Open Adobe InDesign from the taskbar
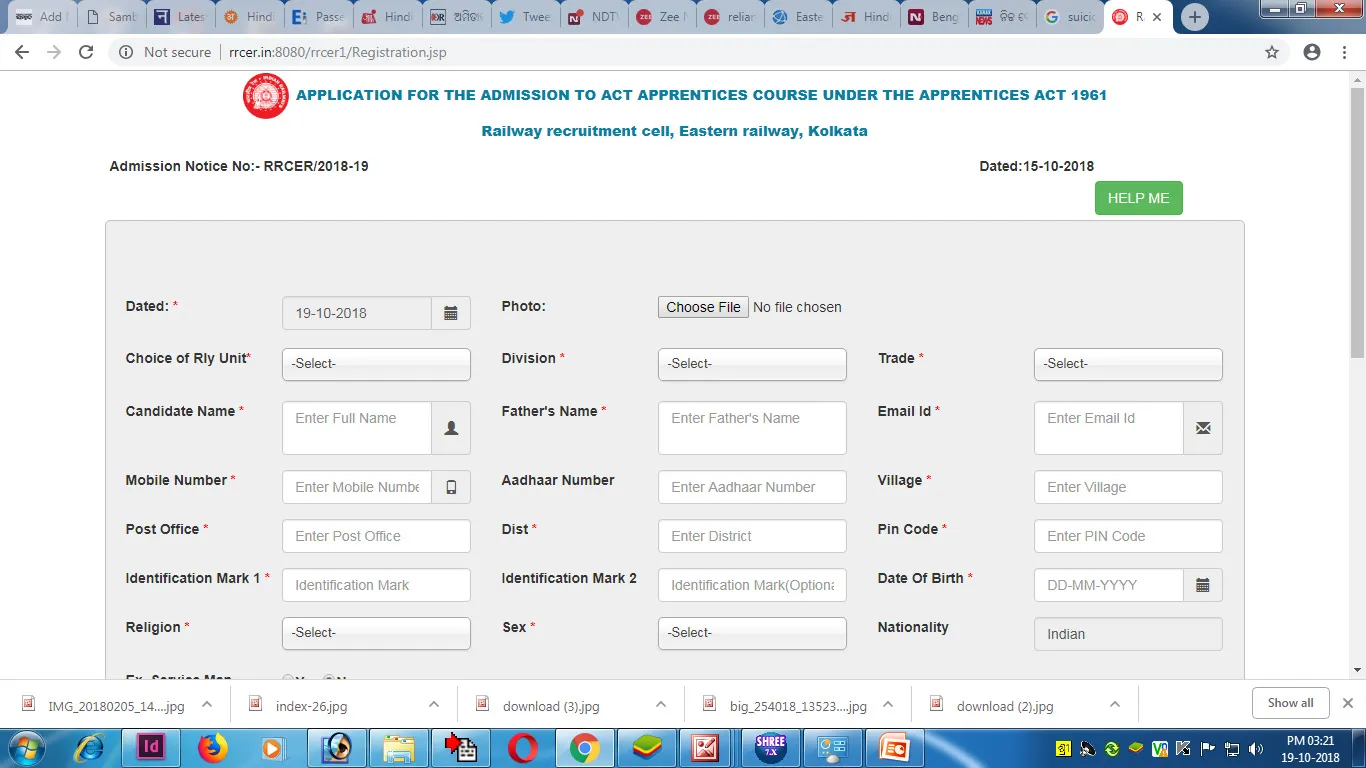 (152, 747)
